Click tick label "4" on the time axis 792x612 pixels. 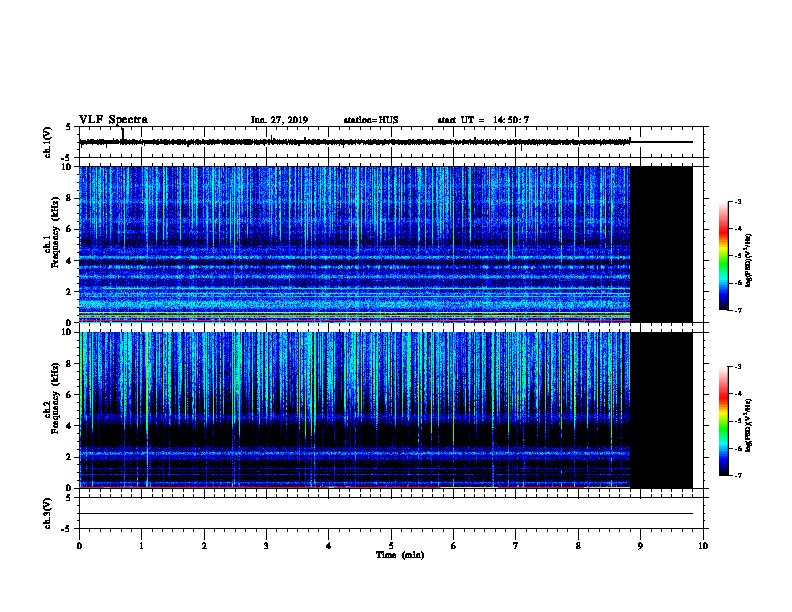(x=329, y=546)
